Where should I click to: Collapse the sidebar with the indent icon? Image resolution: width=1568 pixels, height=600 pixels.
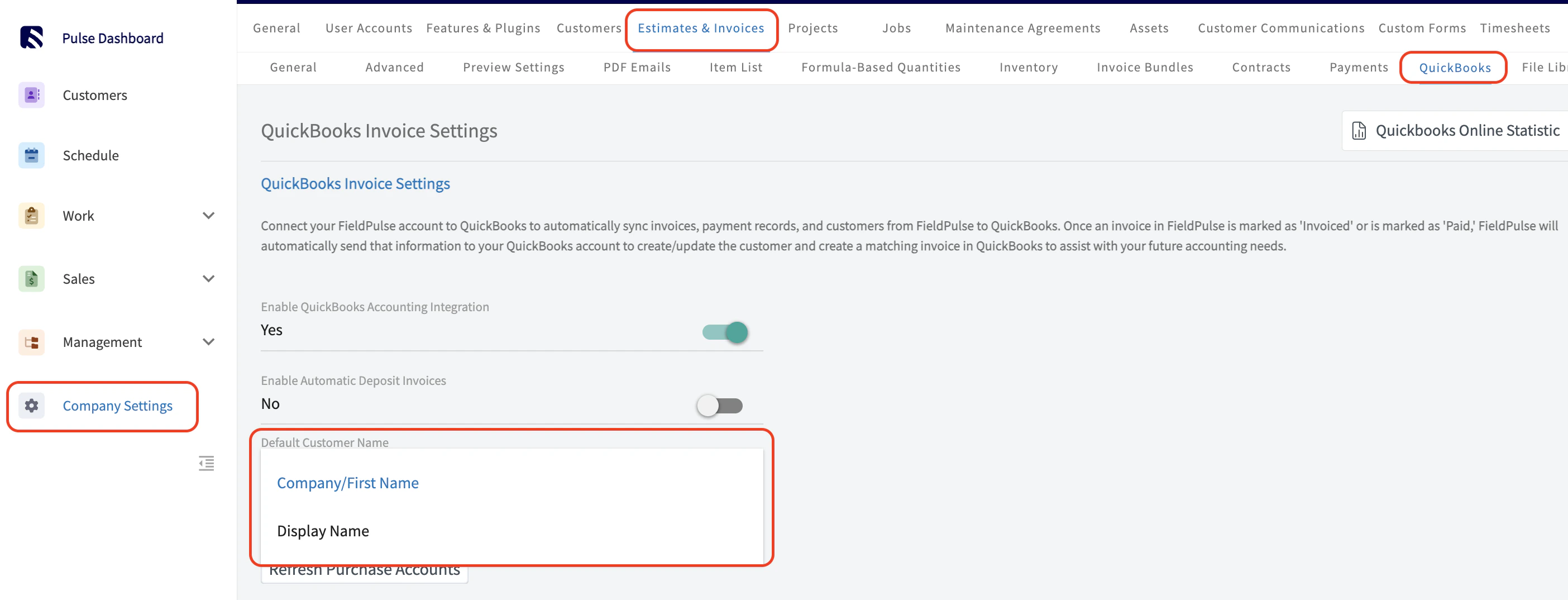(x=207, y=464)
